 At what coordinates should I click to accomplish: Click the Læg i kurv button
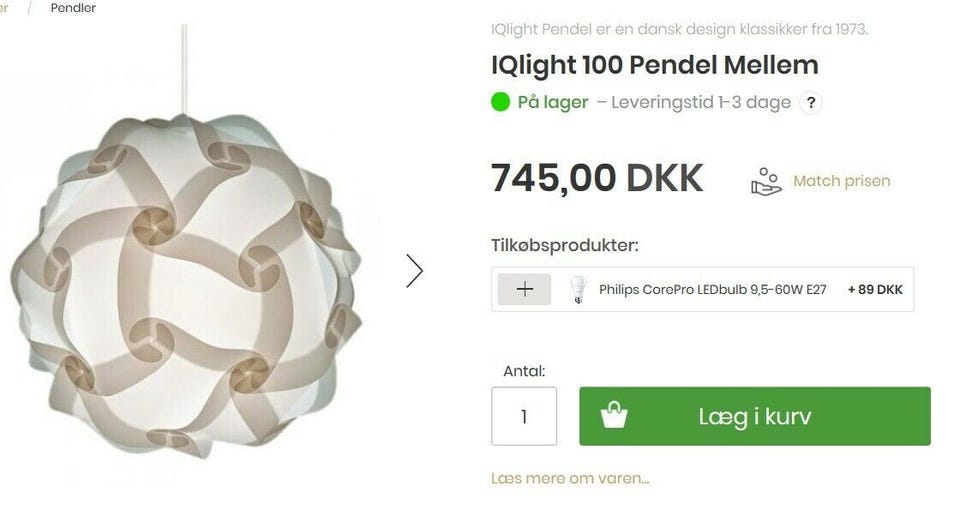pyautogui.click(x=755, y=416)
